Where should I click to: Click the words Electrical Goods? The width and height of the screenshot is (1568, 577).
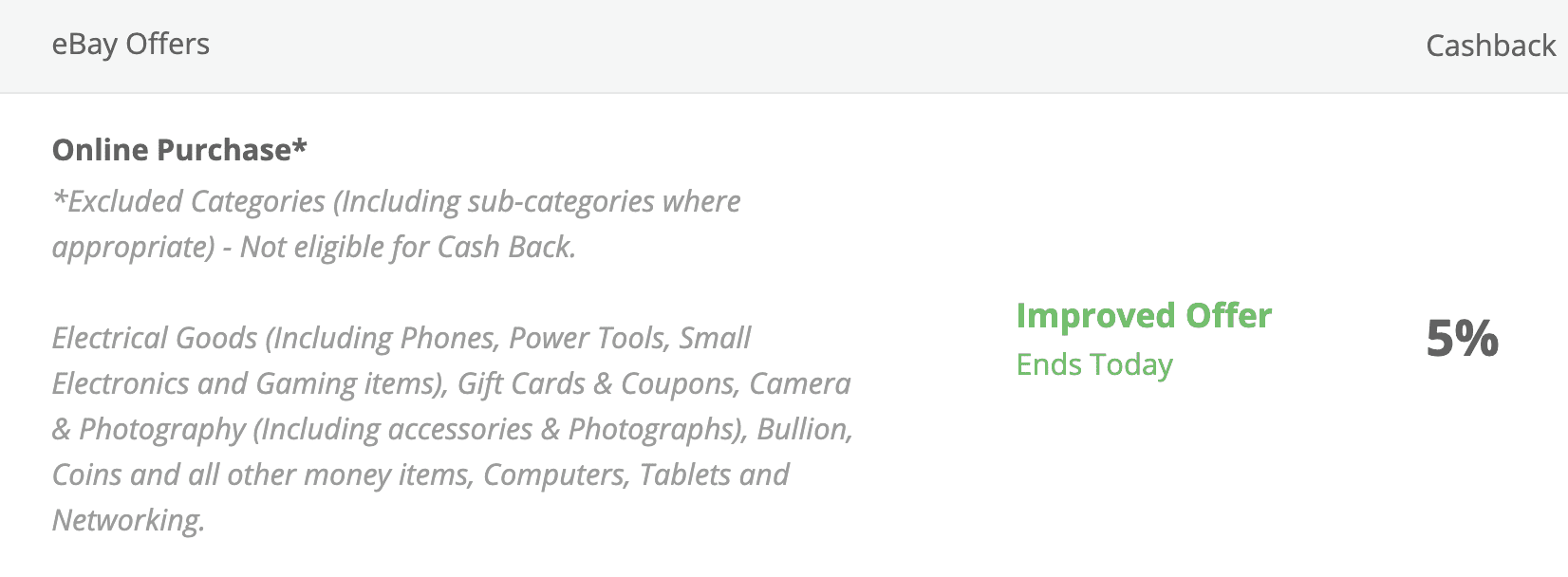click(x=155, y=338)
